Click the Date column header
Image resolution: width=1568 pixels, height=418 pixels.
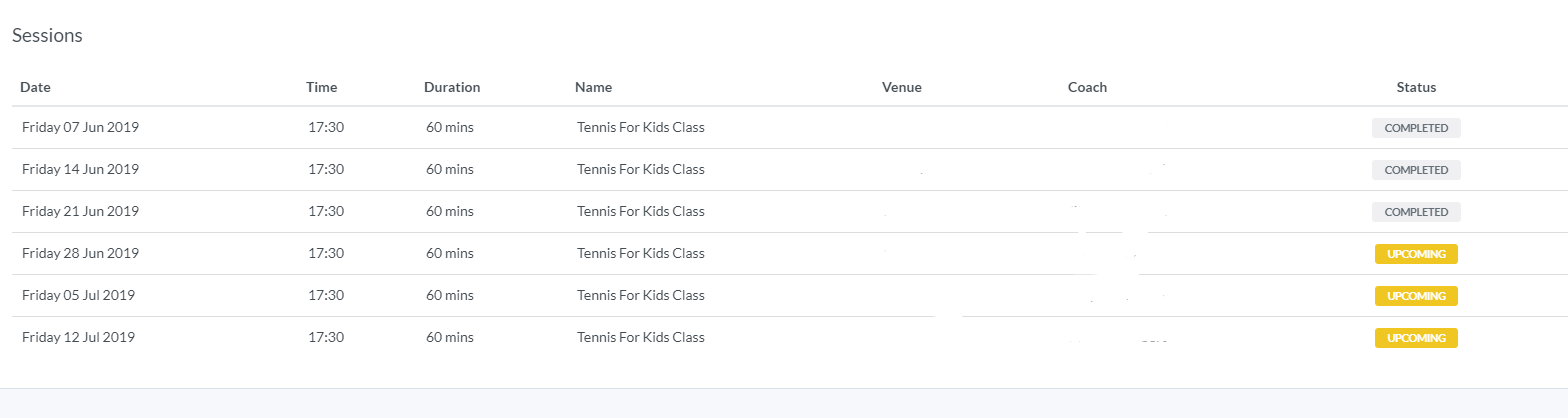35,87
